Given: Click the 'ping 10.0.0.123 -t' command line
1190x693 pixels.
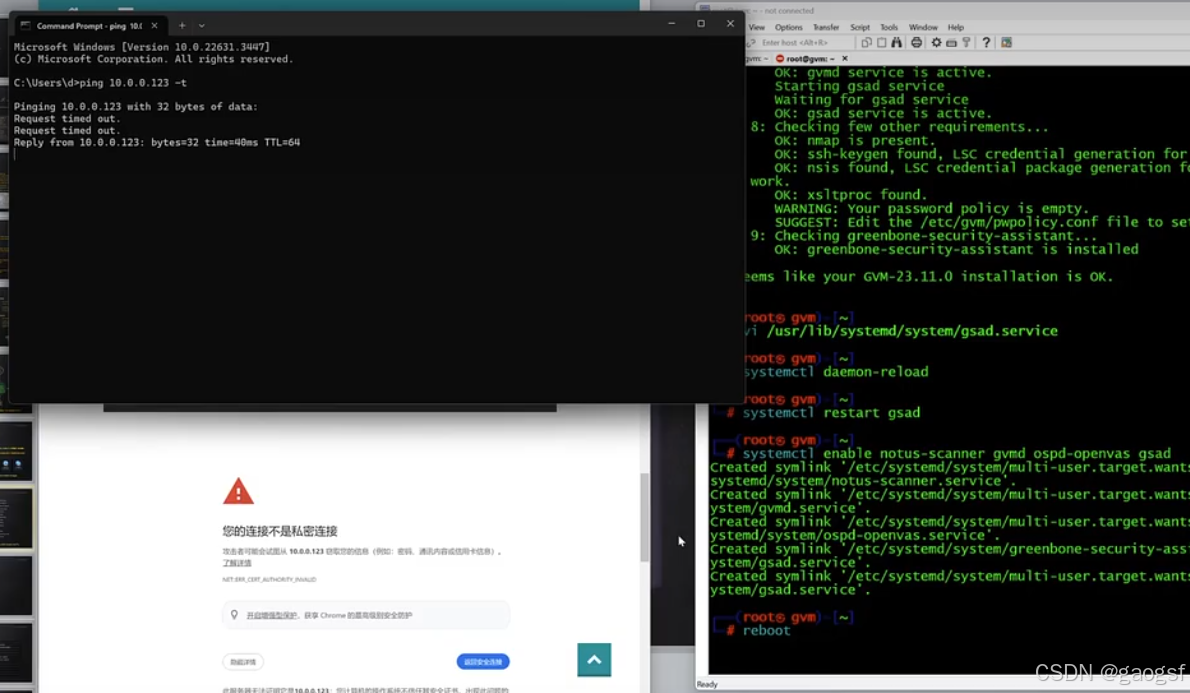Looking at the screenshot, I should [x=99, y=83].
